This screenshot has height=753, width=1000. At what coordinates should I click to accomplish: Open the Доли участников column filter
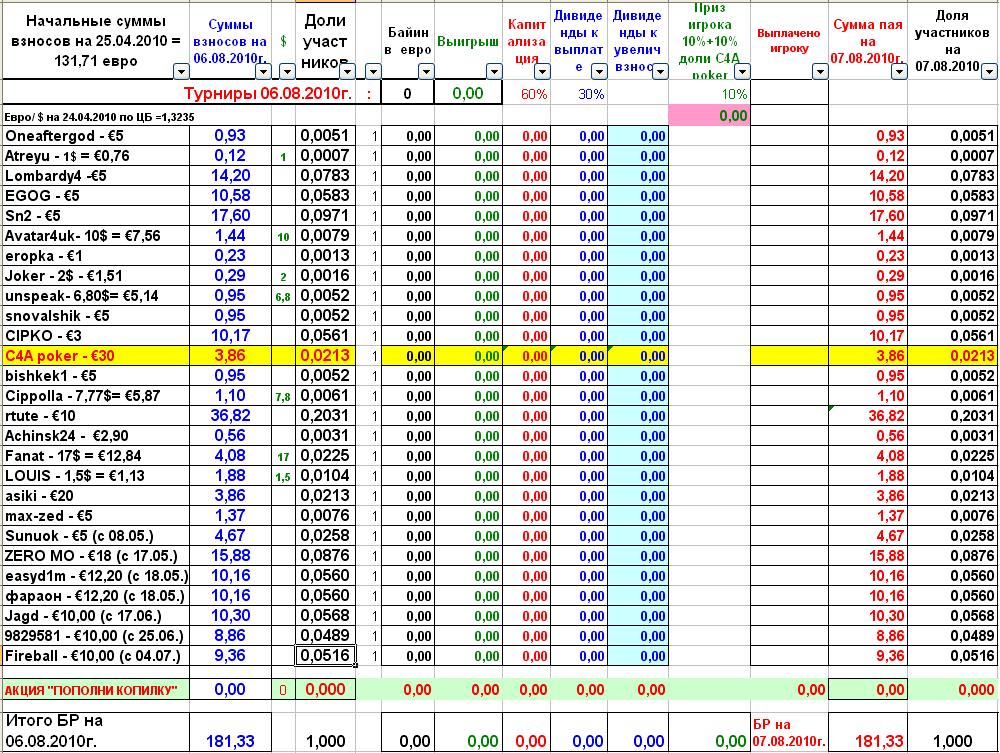pos(348,71)
